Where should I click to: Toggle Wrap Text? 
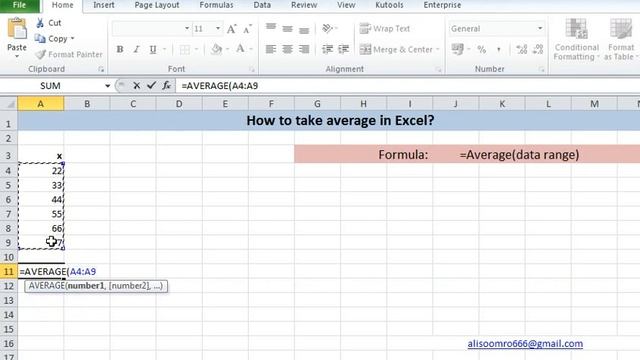384,29
